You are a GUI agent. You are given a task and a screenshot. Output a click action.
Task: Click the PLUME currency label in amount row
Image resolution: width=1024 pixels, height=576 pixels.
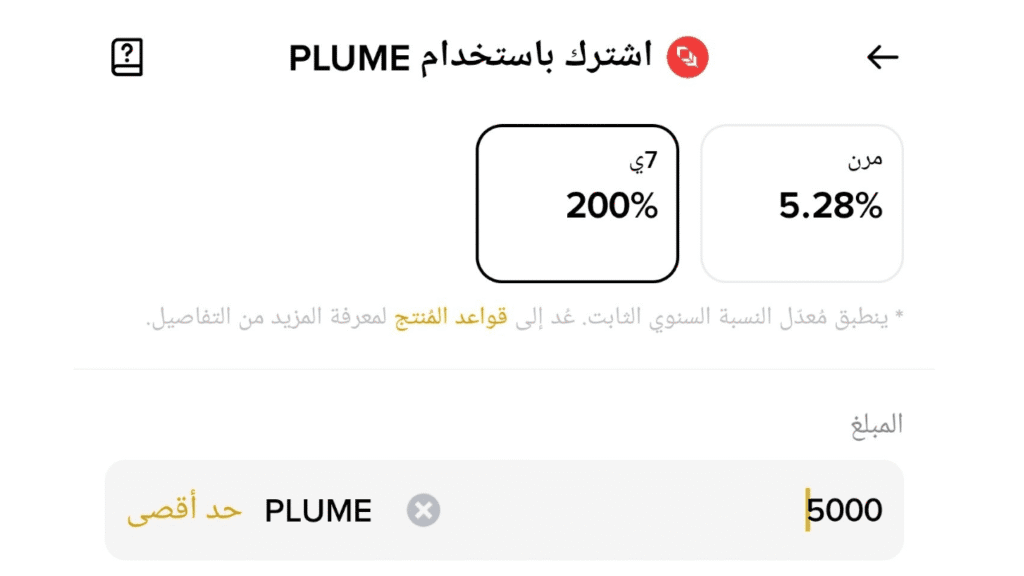pos(318,511)
